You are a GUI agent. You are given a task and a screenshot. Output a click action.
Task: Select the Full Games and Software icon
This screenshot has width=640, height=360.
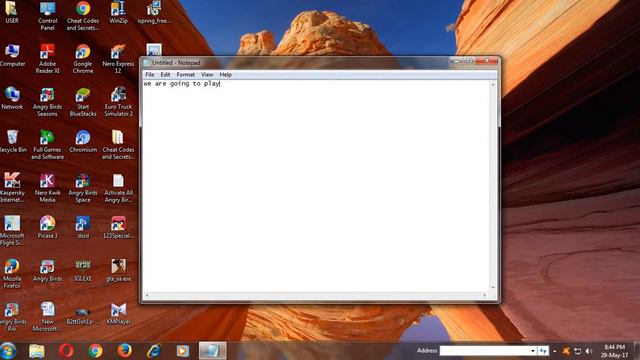pos(47,144)
